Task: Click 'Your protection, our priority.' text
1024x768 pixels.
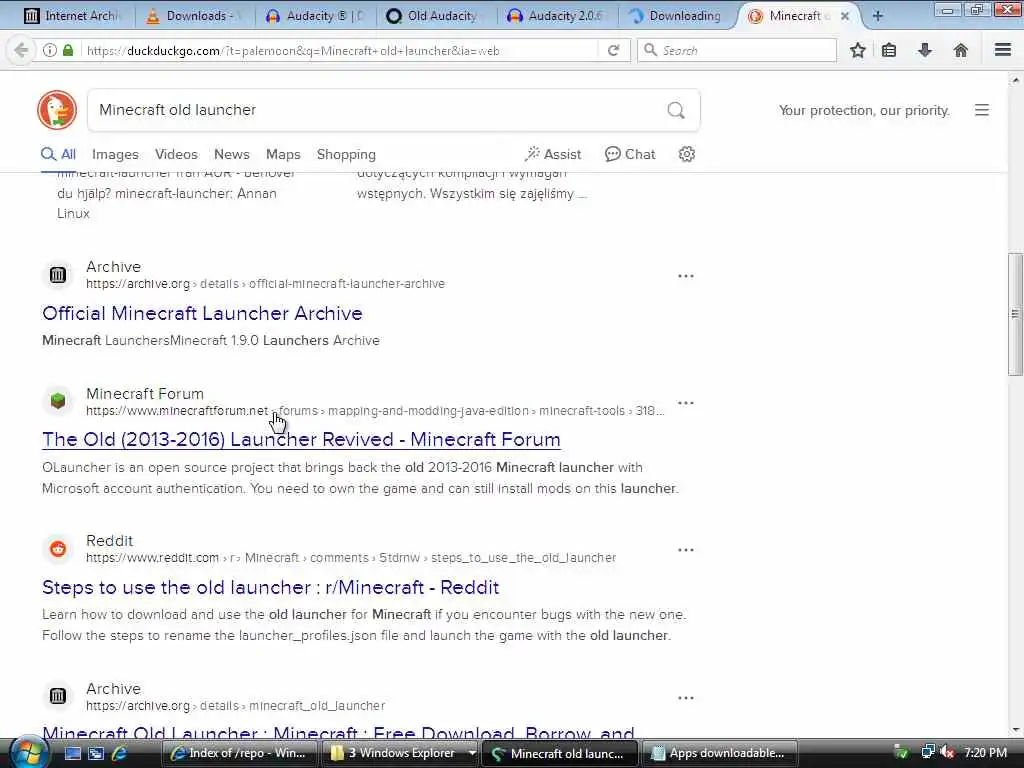Action: coord(864,110)
